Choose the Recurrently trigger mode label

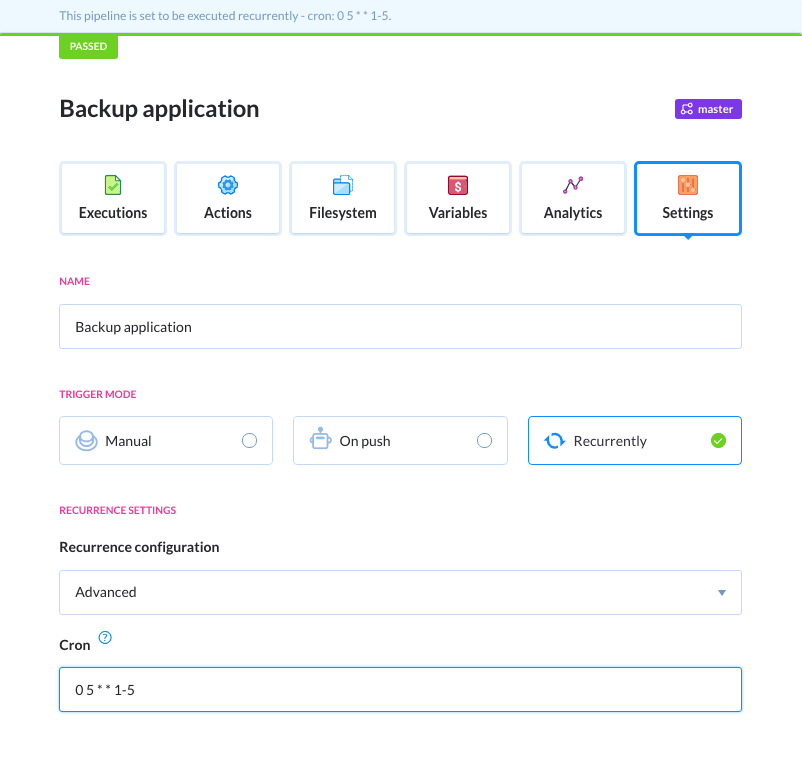click(610, 441)
